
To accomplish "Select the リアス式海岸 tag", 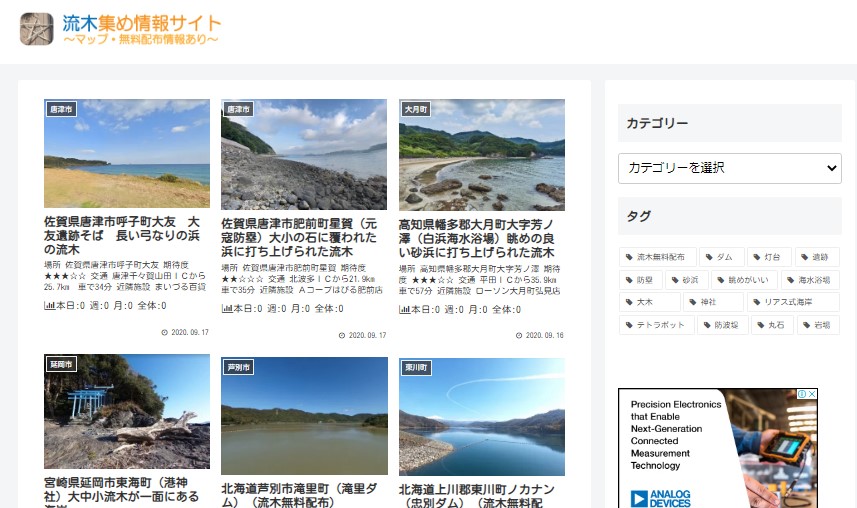I will [x=793, y=302].
